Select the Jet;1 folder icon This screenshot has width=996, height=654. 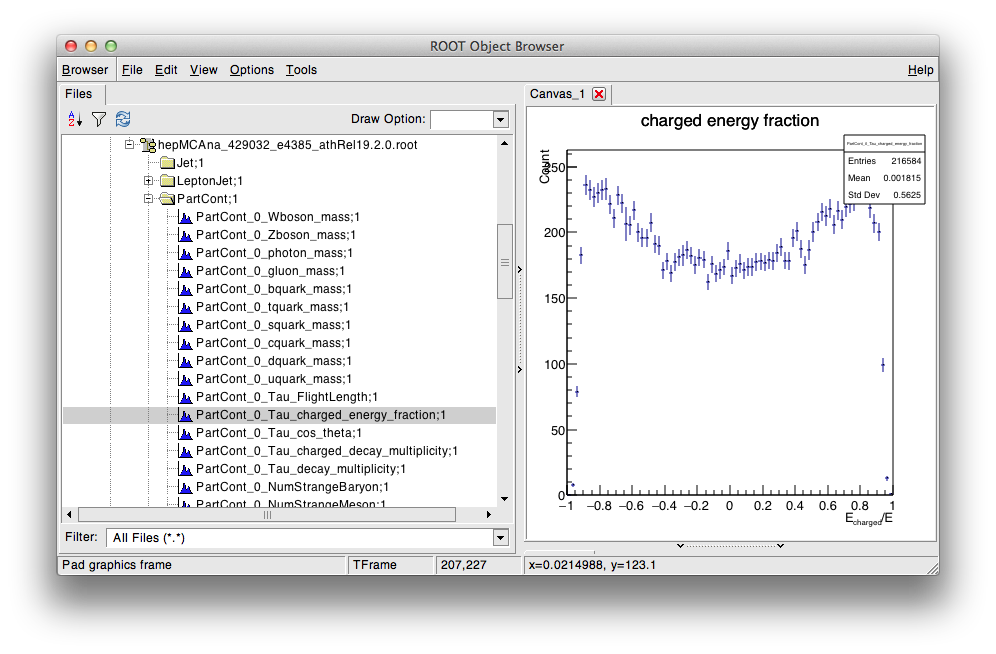pyautogui.click(x=167, y=163)
